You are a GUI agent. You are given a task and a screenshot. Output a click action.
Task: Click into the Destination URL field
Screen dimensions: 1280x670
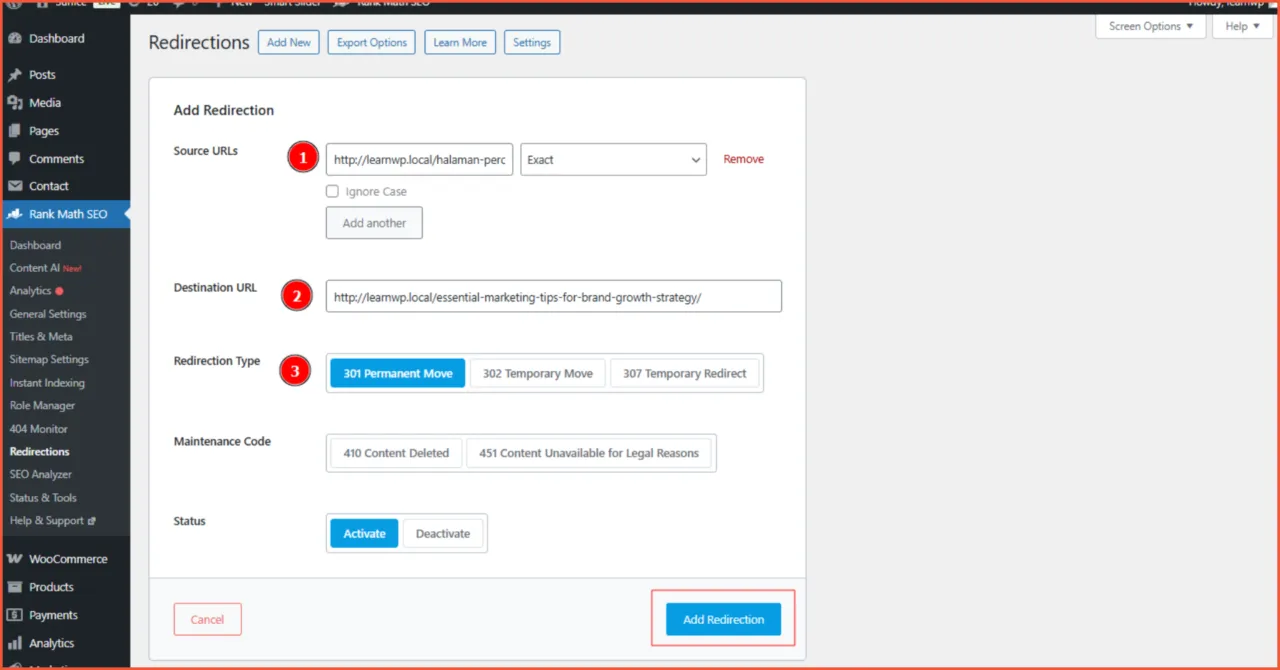click(x=553, y=297)
